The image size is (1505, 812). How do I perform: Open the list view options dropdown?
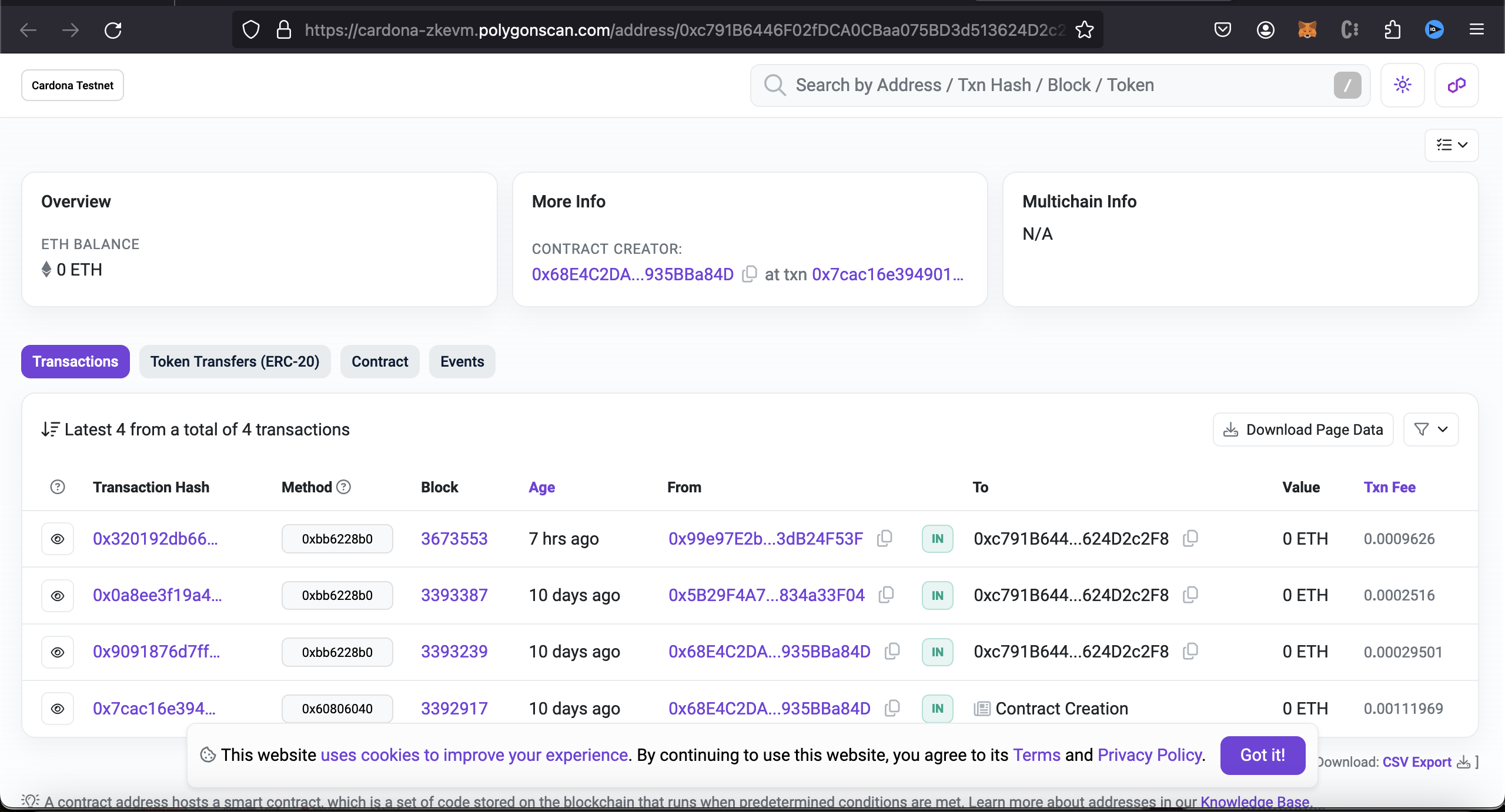click(1451, 145)
